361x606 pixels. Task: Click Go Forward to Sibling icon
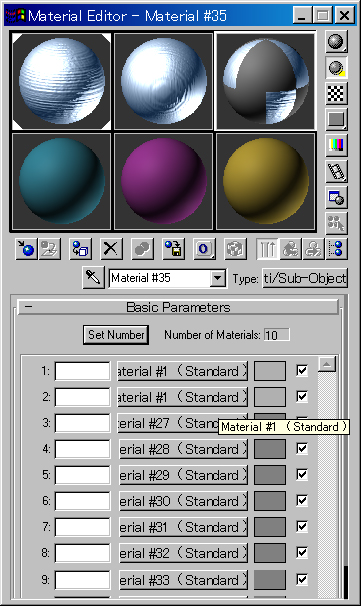314,249
